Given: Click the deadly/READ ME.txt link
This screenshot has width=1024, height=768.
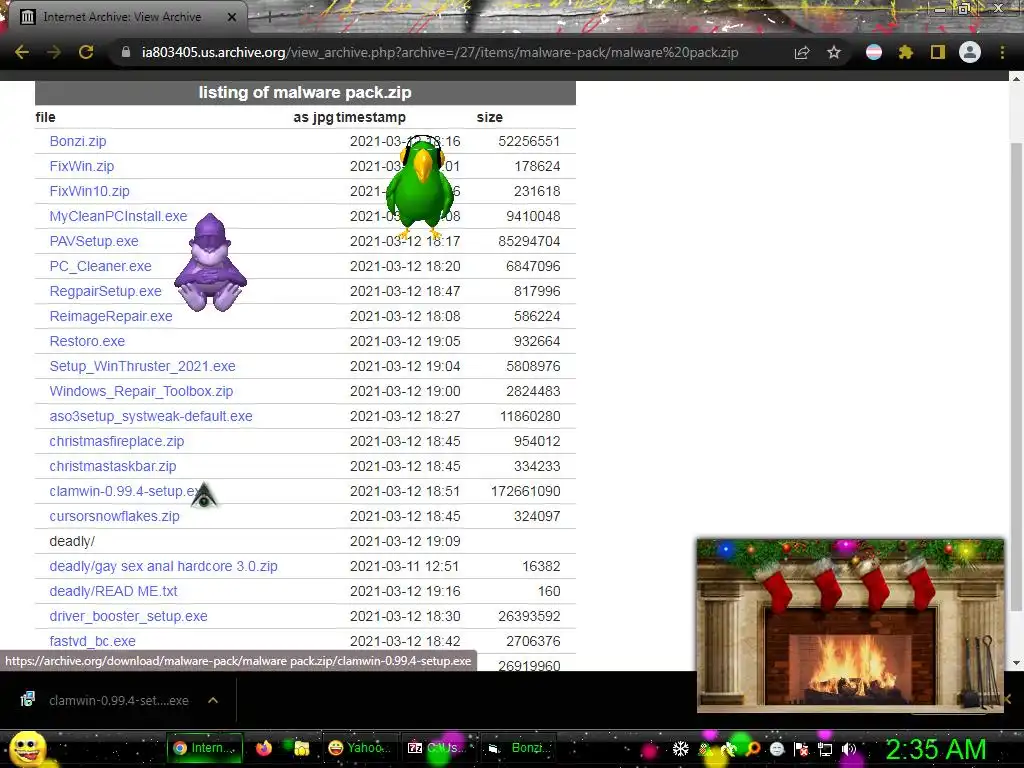Looking at the screenshot, I should click(114, 591).
